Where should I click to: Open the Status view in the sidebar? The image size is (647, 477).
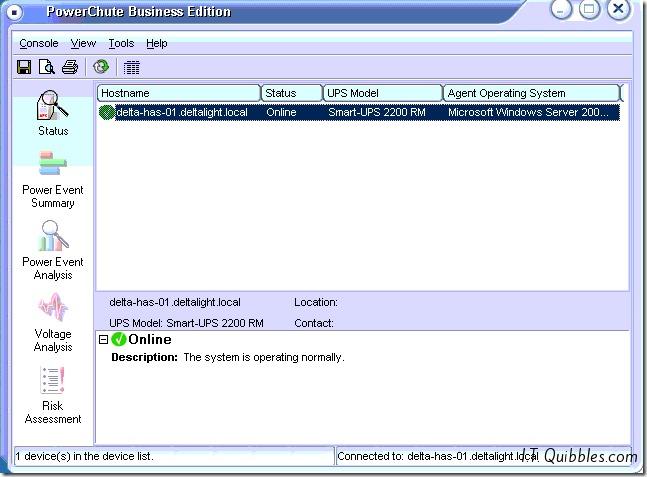[53, 113]
